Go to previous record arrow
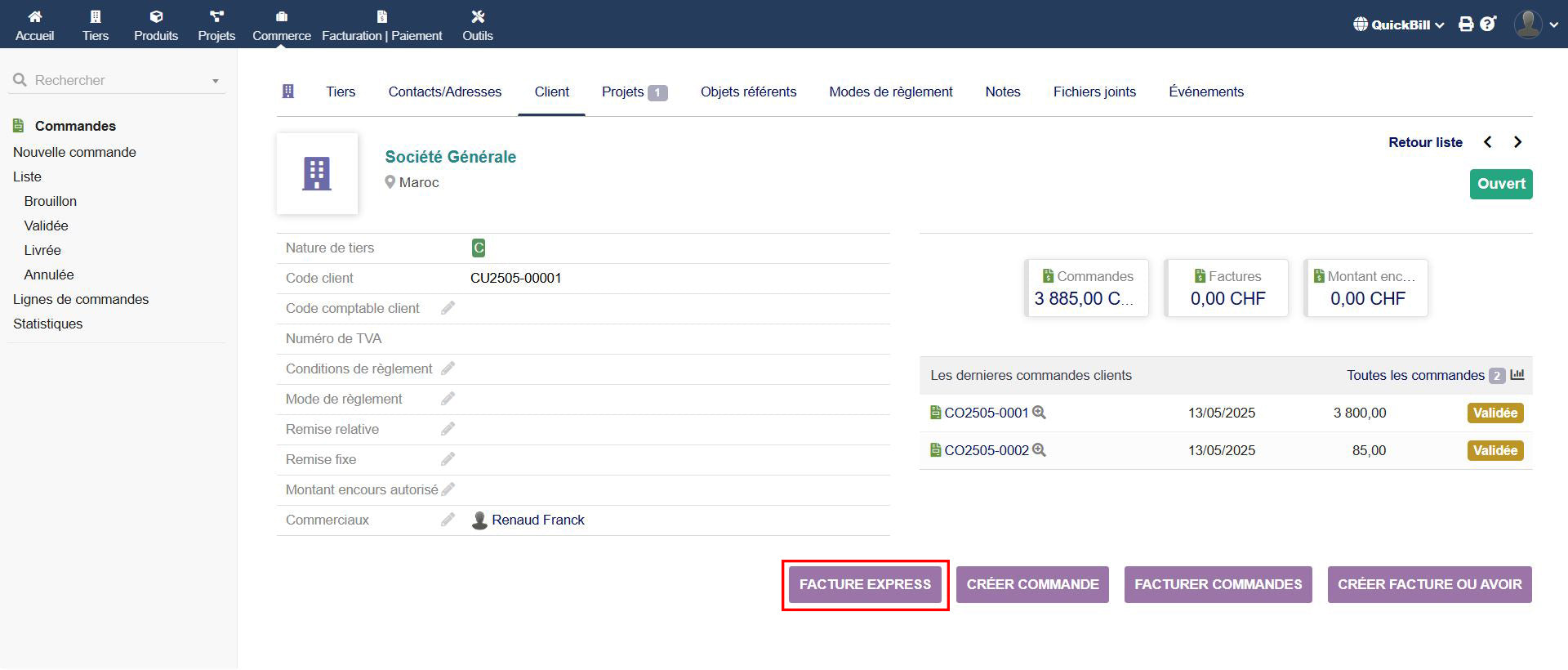The image size is (1568, 670). coord(1488,142)
